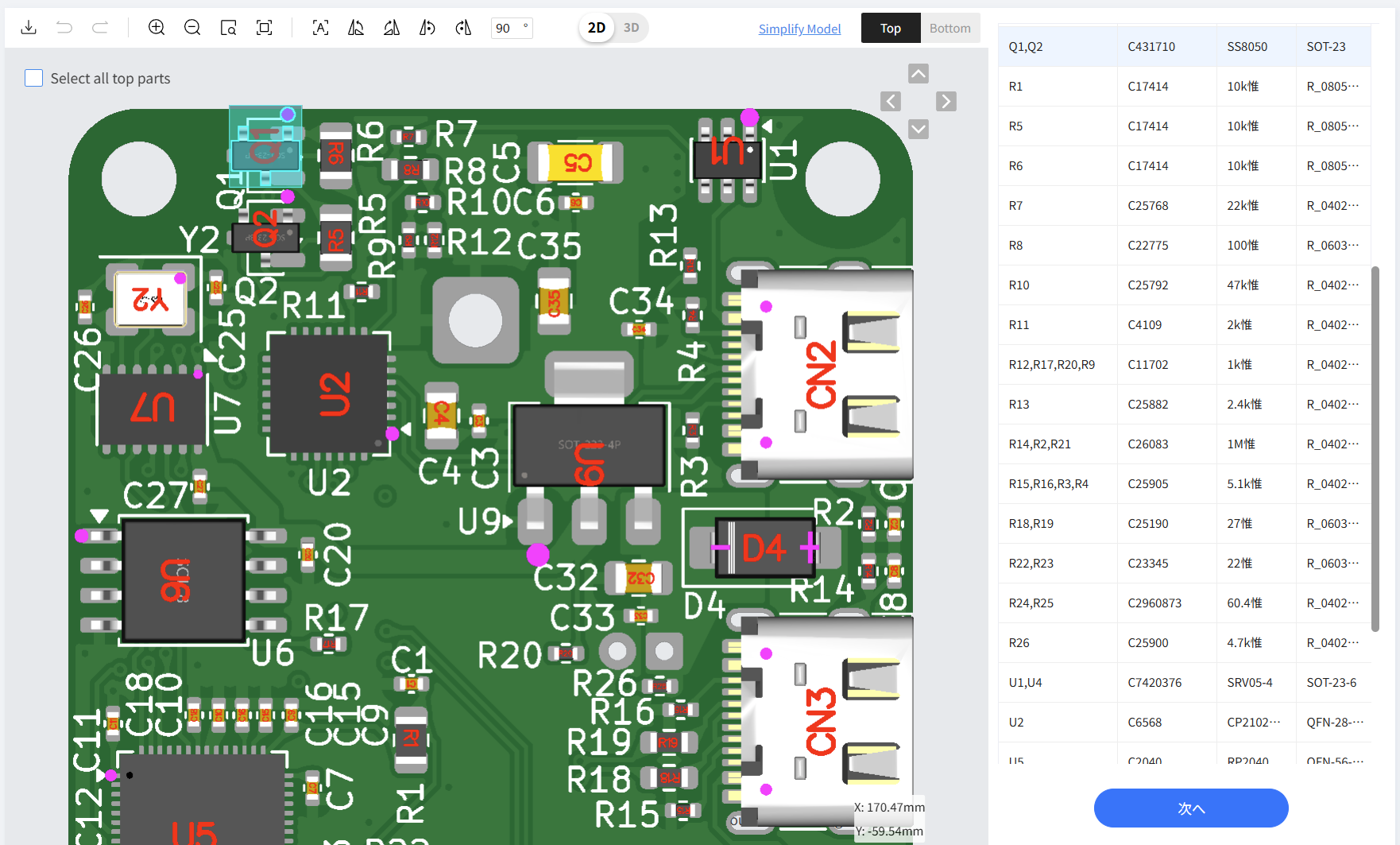Screen dimensions: 1400x845
Task: Switch the view to 3D mode
Action: [x=632, y=28]
